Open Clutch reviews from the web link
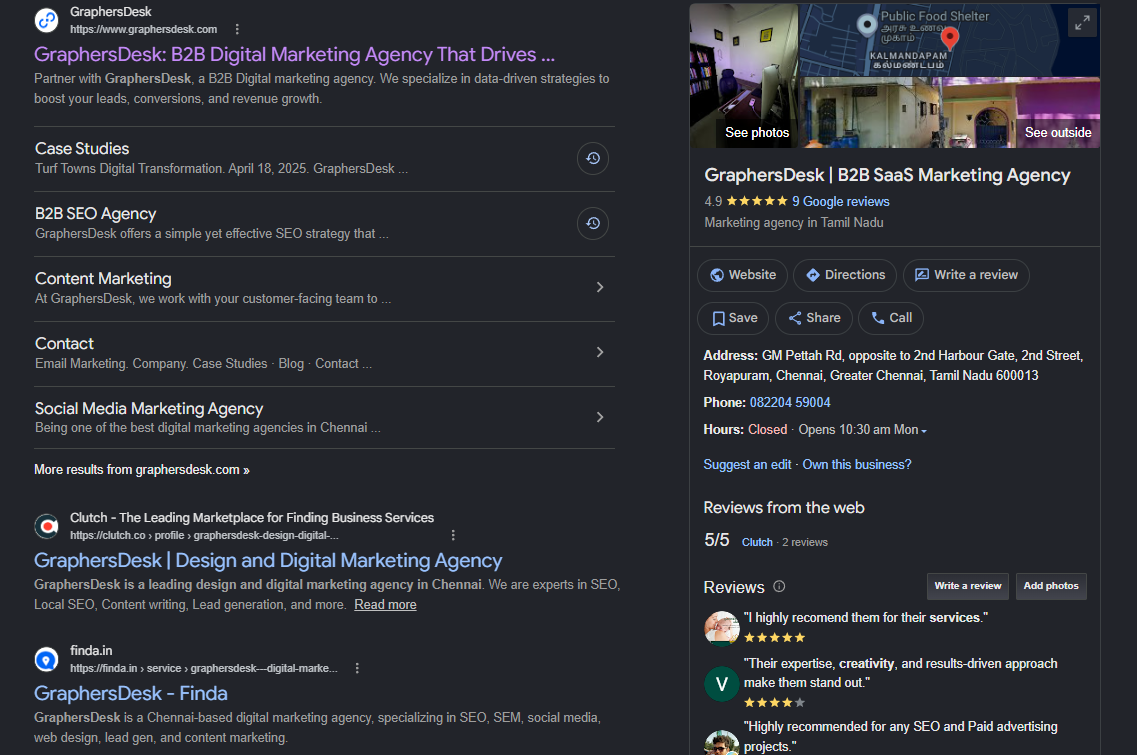The height and width of the screenshot is (755, 1137). point(757,542)
